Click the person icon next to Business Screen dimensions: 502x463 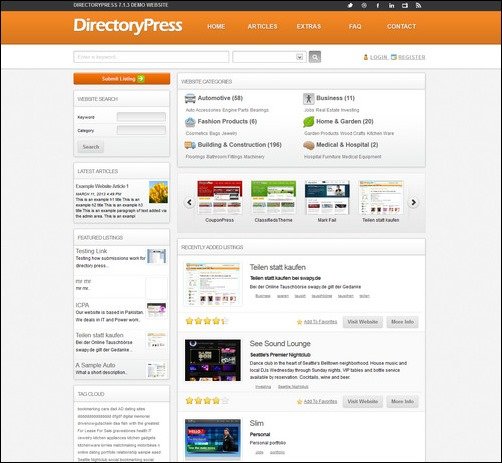point(309,98)
